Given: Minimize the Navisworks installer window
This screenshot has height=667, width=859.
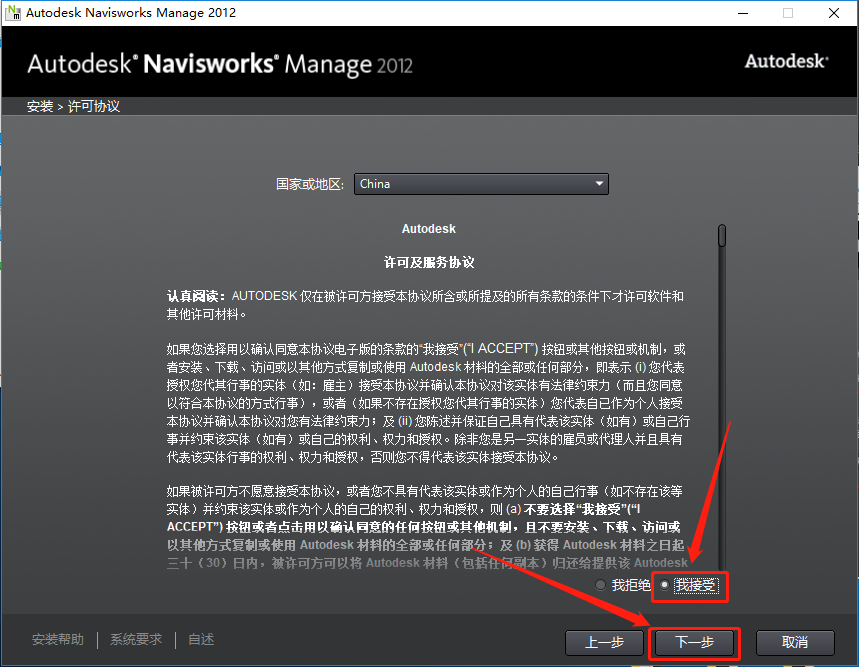Looking at the screenshot, I should pos(743,13).
